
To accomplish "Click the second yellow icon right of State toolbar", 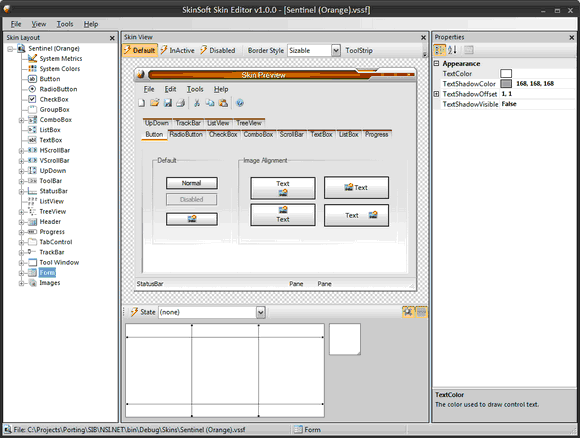I will [x=421, y=312].
